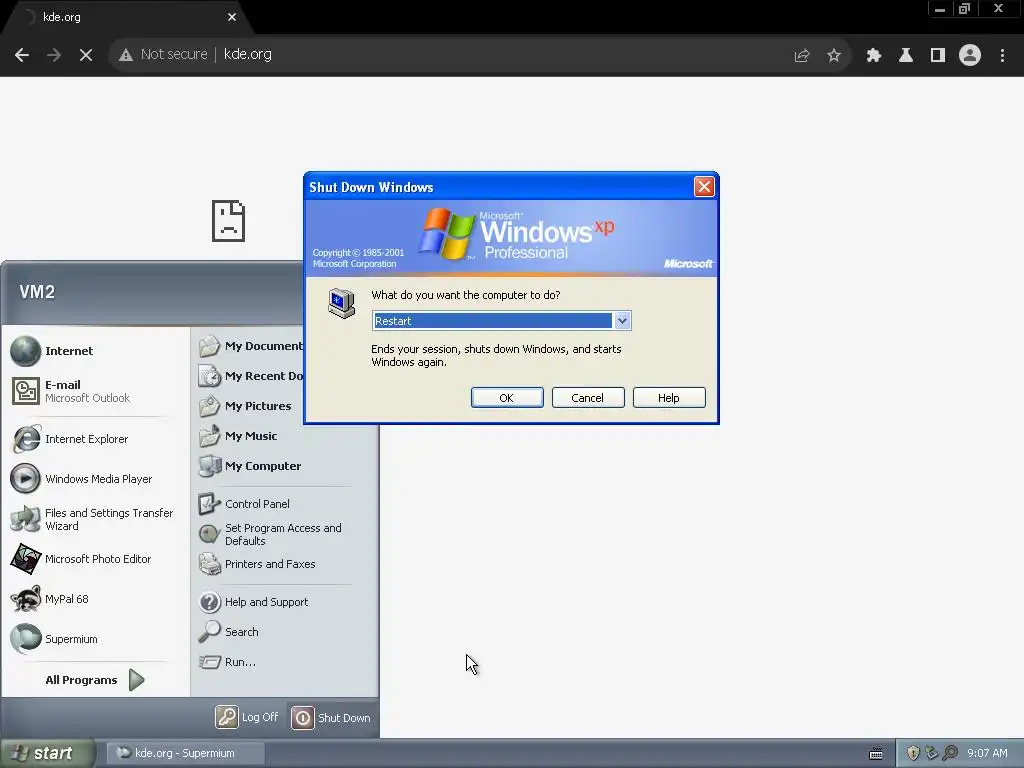Screen dimensions: 1024x768
Task: Toggle the browser side panel icon
Action: tap(938, 55)
